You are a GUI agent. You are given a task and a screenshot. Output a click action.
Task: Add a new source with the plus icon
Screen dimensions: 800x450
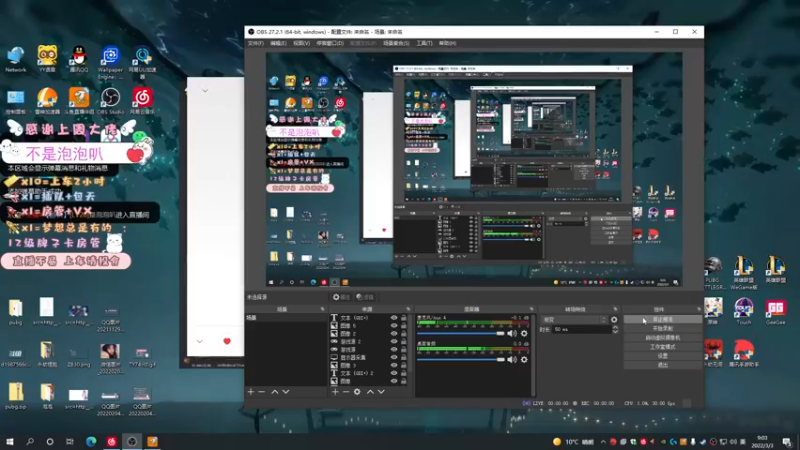(x=335, y=392)
